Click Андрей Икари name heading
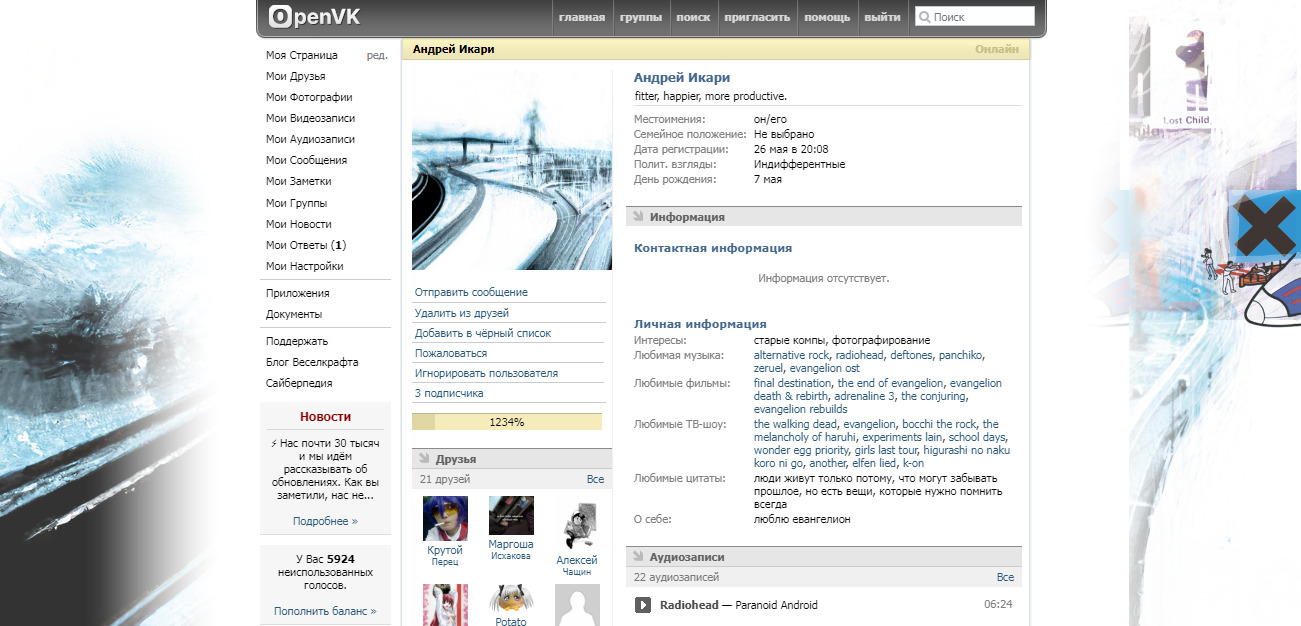 point(682,77)
